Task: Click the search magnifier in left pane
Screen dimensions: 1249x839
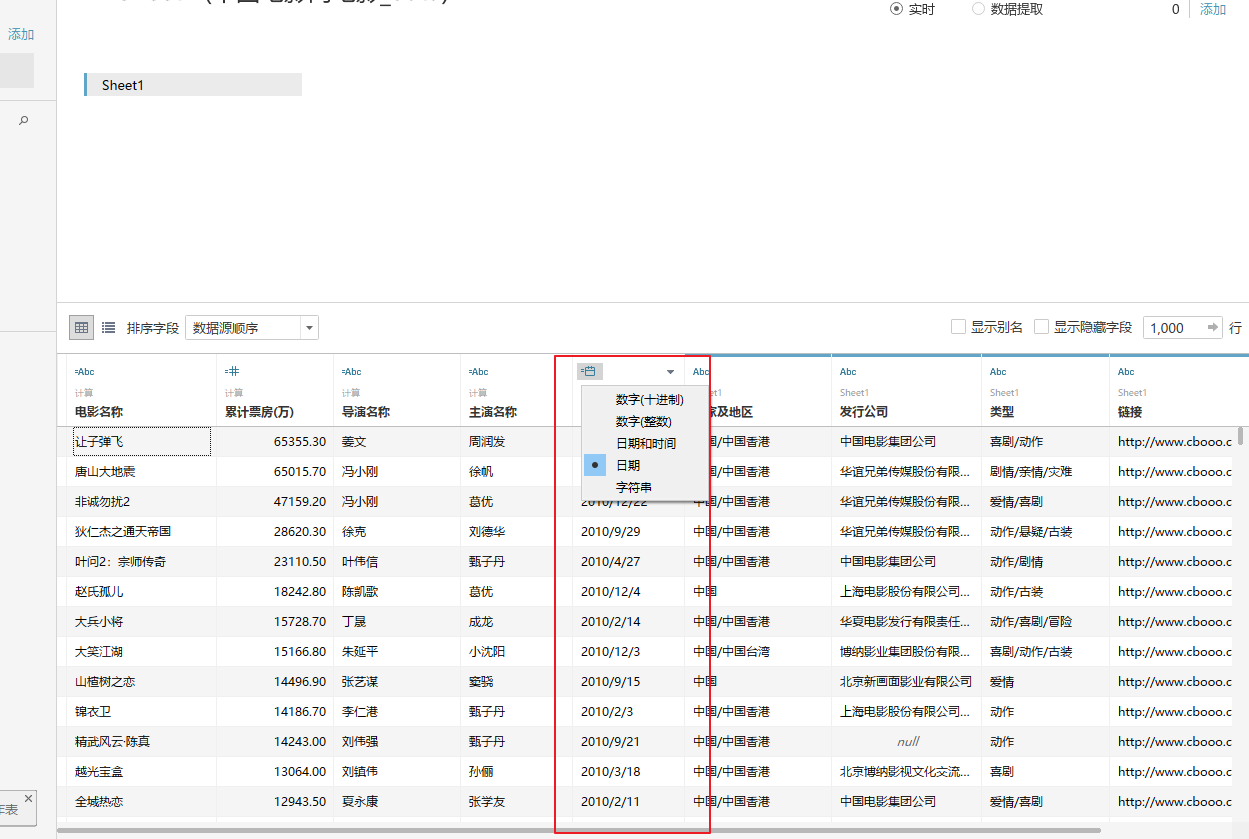Action: coord(24,120)
